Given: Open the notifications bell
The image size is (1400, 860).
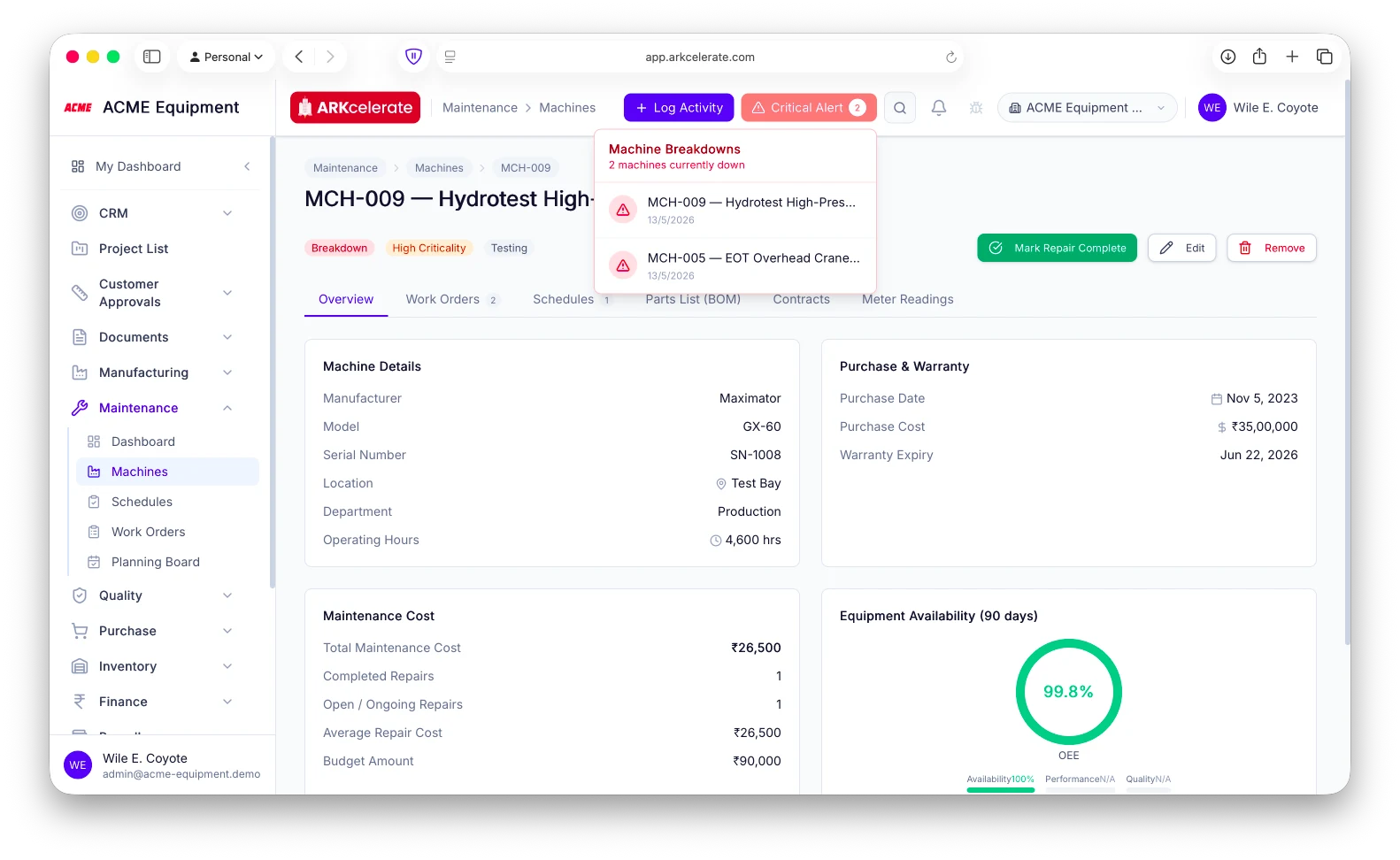Looking at the screenshot, I should tap(939, 108).
